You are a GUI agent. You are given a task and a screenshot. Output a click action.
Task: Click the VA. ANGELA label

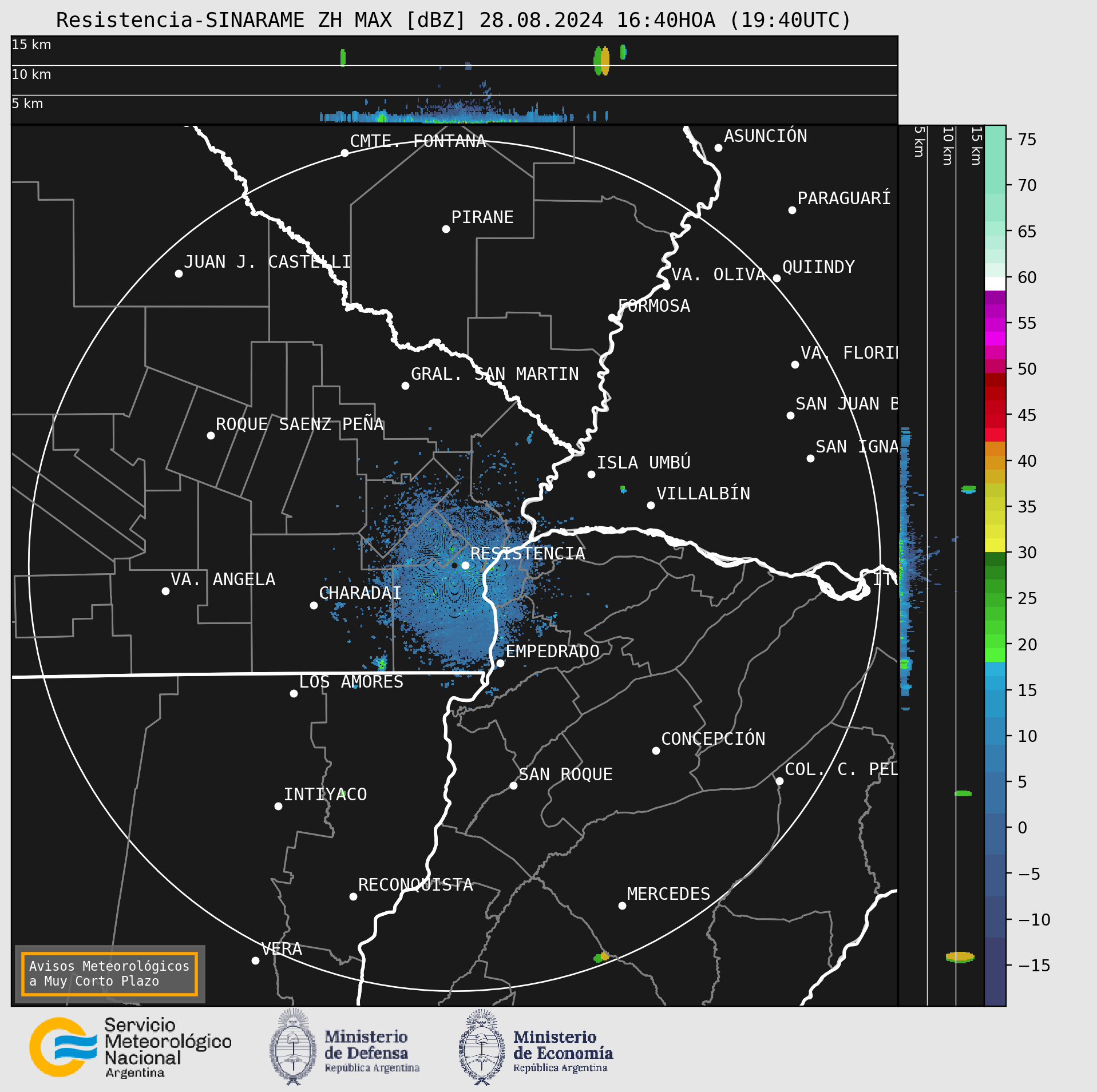[223, 579]
